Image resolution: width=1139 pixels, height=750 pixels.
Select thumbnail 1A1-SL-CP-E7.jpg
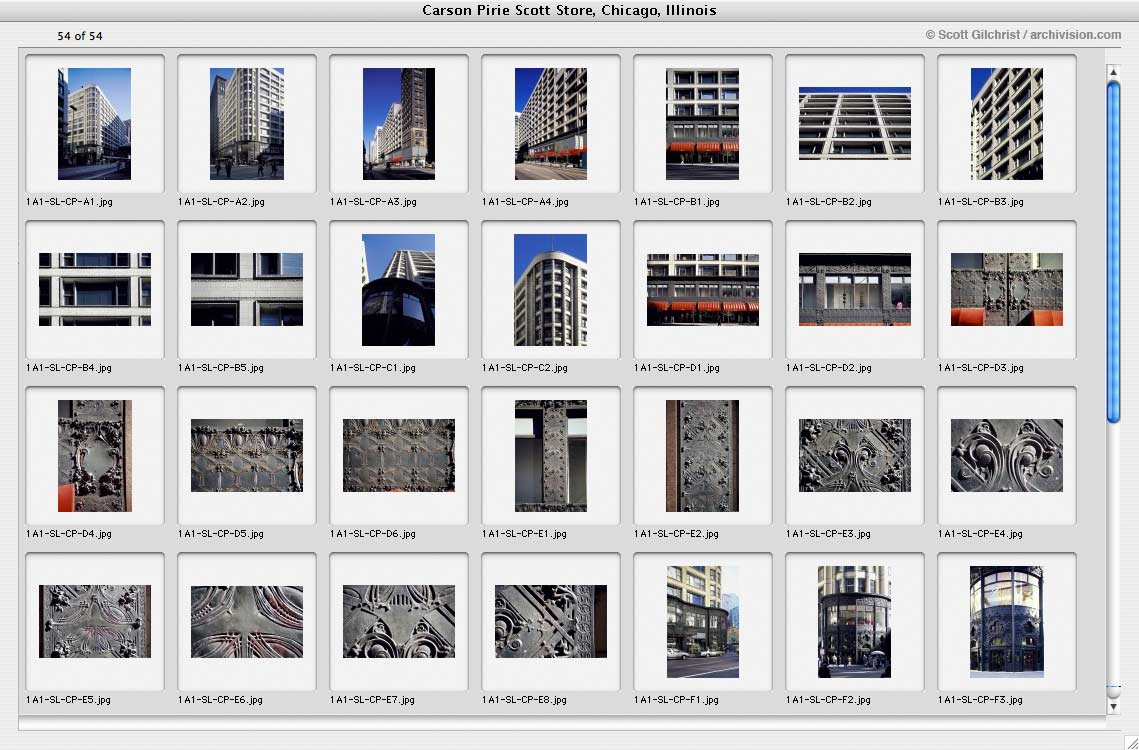399,621
